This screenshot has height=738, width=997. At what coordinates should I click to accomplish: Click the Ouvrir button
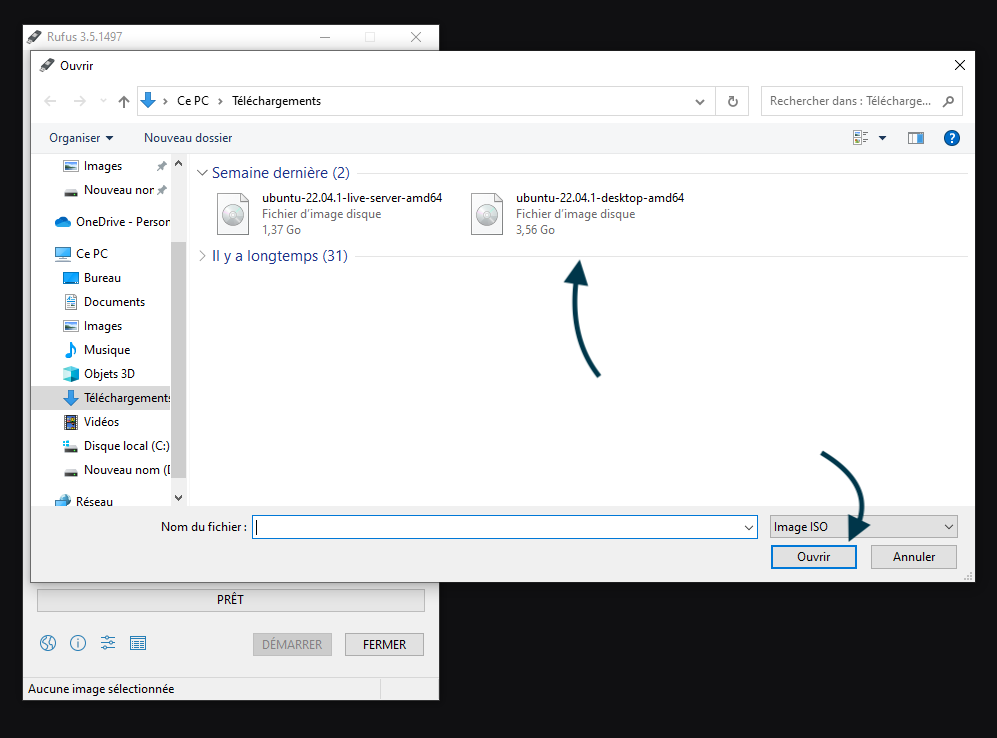point(813,557)
